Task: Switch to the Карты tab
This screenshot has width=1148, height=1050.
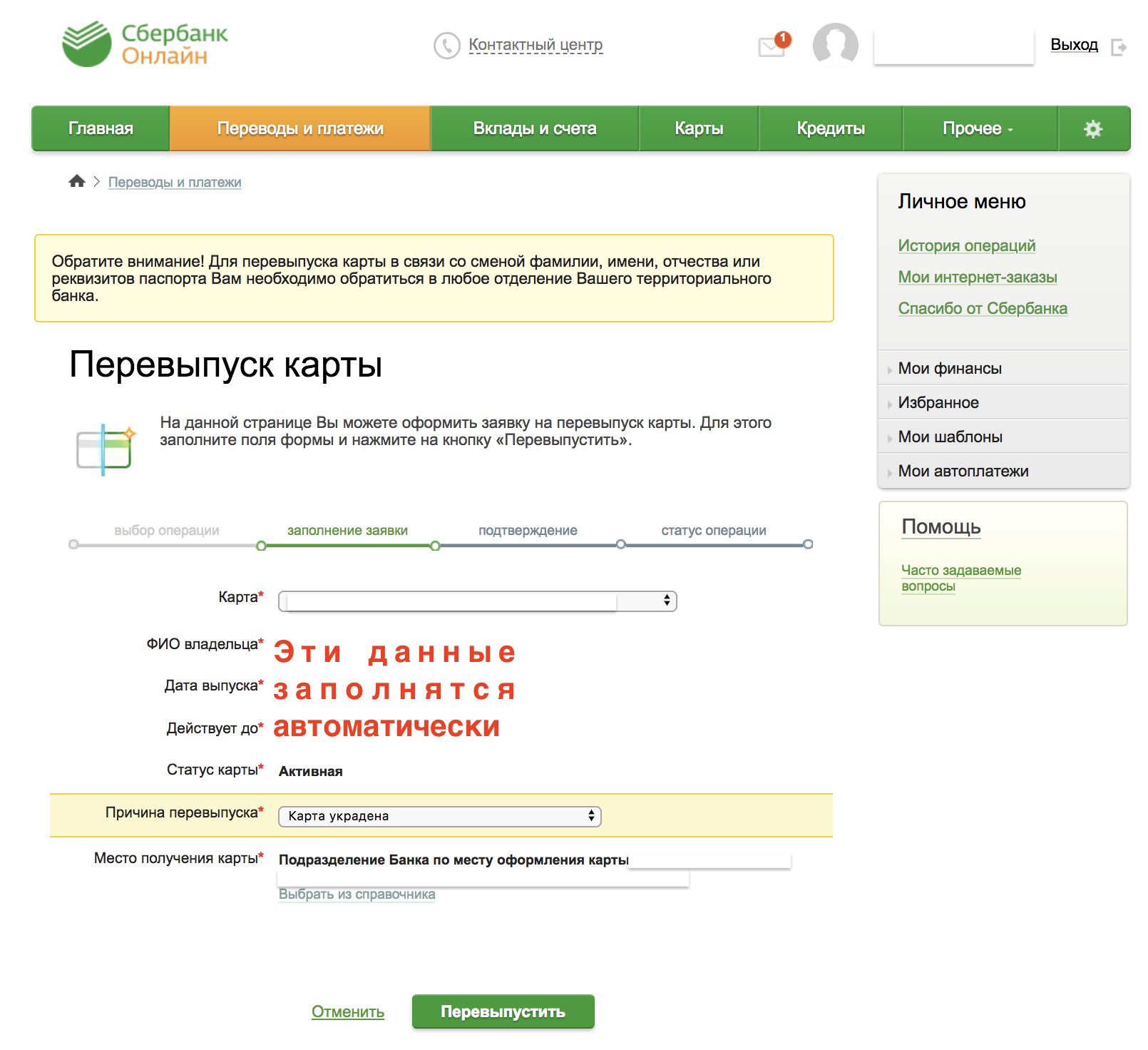Action: click(699, 128)
